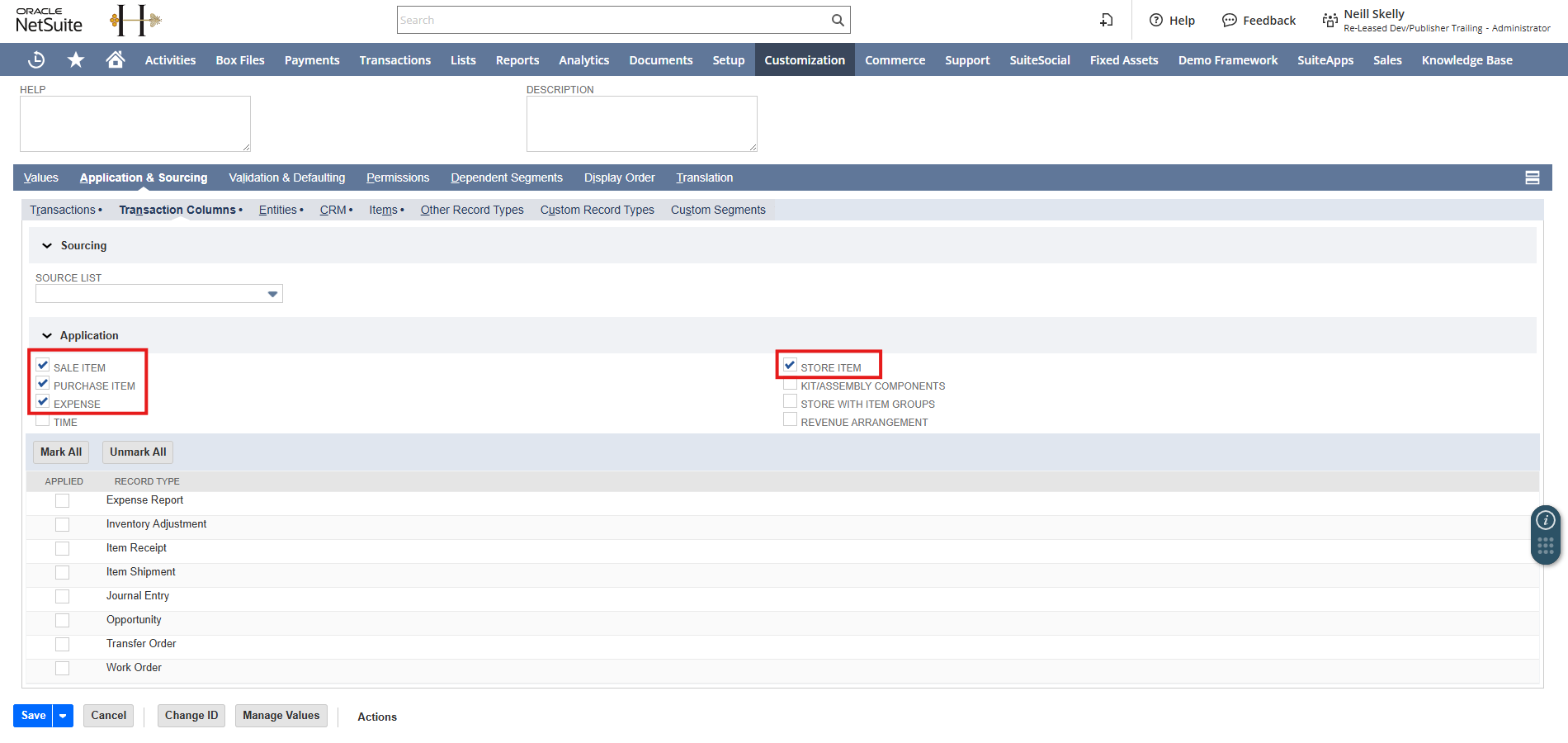This screenshot has height=743, width=1568.
Task: Go to the Home icon
Action: click(x=116, y=60)
